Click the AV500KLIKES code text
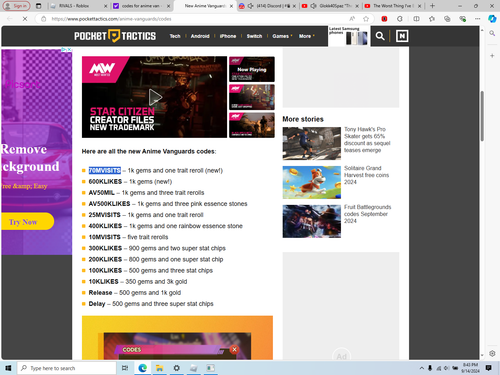The width and height of the screenshot is (500, 375). tap(109, 204)
